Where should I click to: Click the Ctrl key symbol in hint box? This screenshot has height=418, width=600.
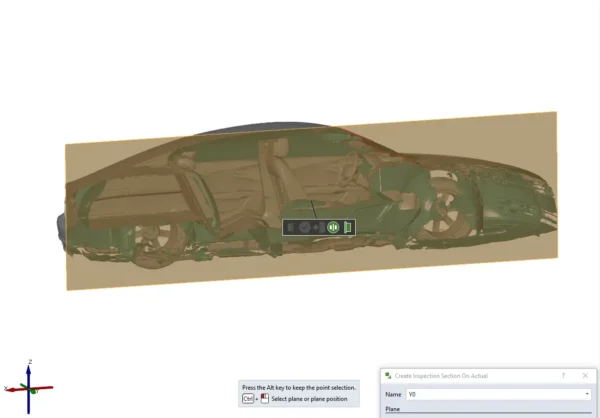point(248,399)
